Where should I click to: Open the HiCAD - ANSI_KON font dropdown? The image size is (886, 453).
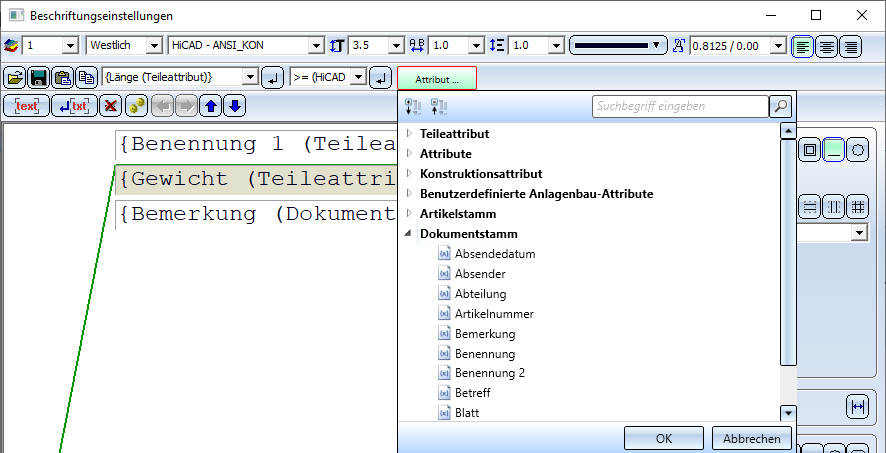[315, 46]
